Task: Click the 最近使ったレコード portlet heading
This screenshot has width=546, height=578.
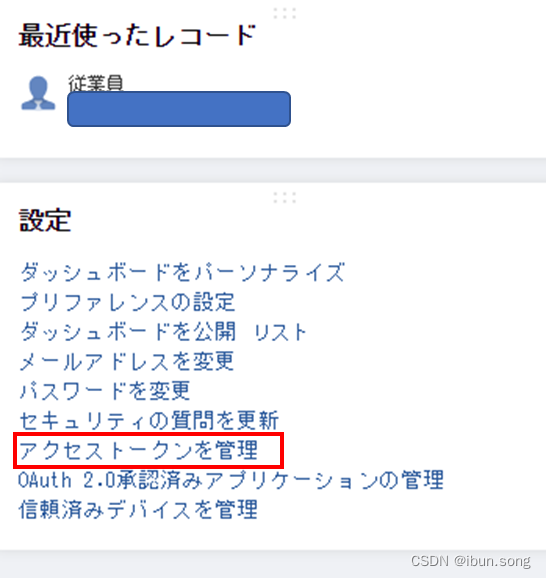Action: [137, 35]
